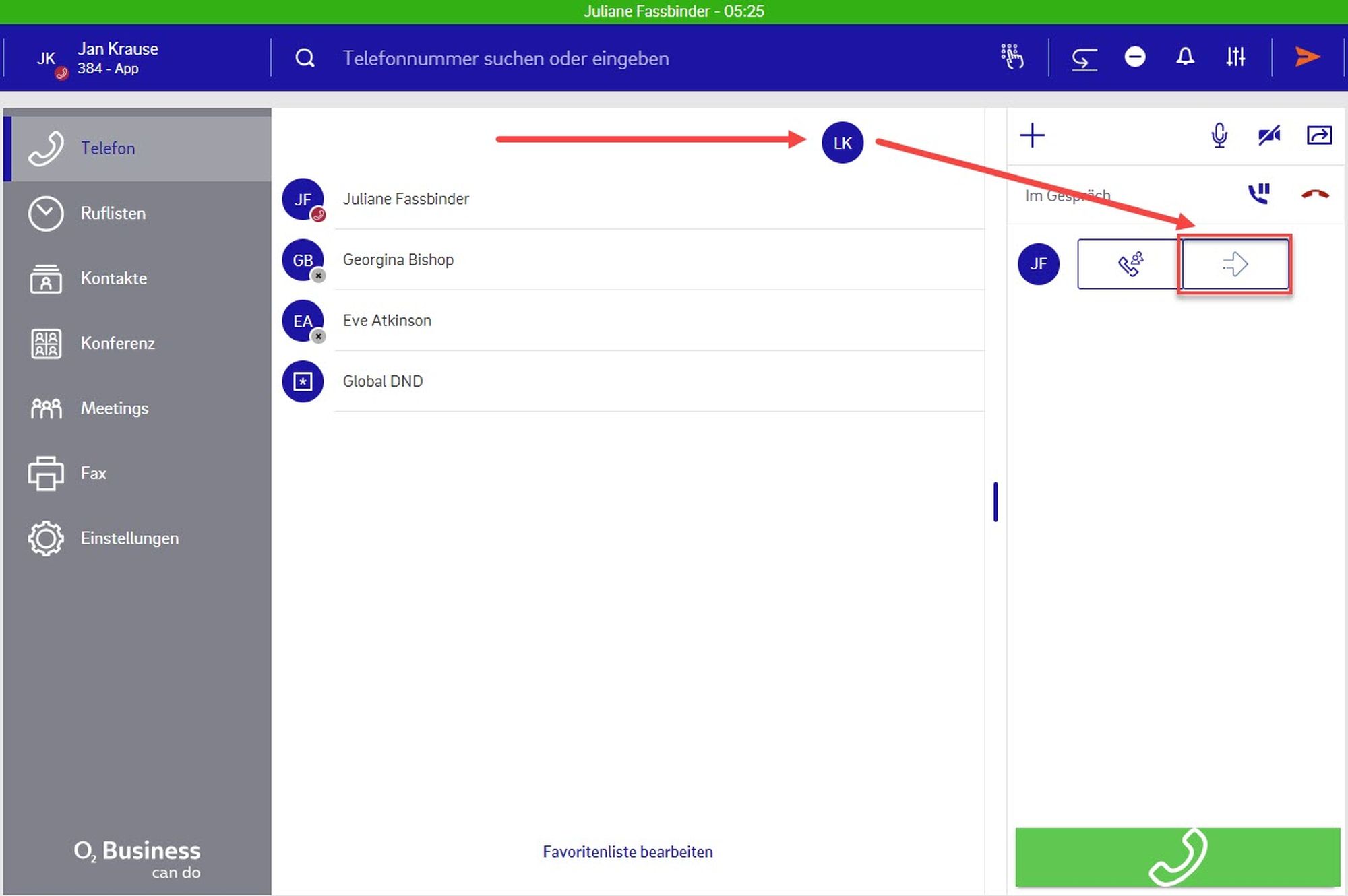Open the dial pad icon
The height and width of the screenshot is (896, 1348).
pyautogui.click(x=1012, y=57)
